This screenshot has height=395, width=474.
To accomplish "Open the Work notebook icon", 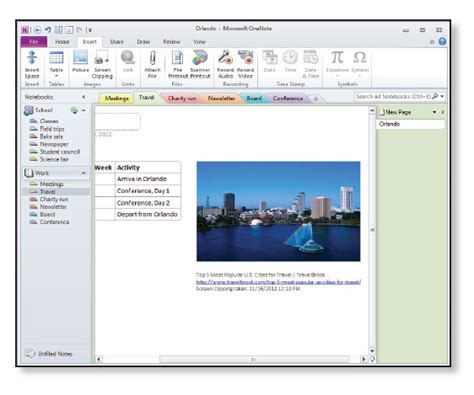I will coord(29,173).
